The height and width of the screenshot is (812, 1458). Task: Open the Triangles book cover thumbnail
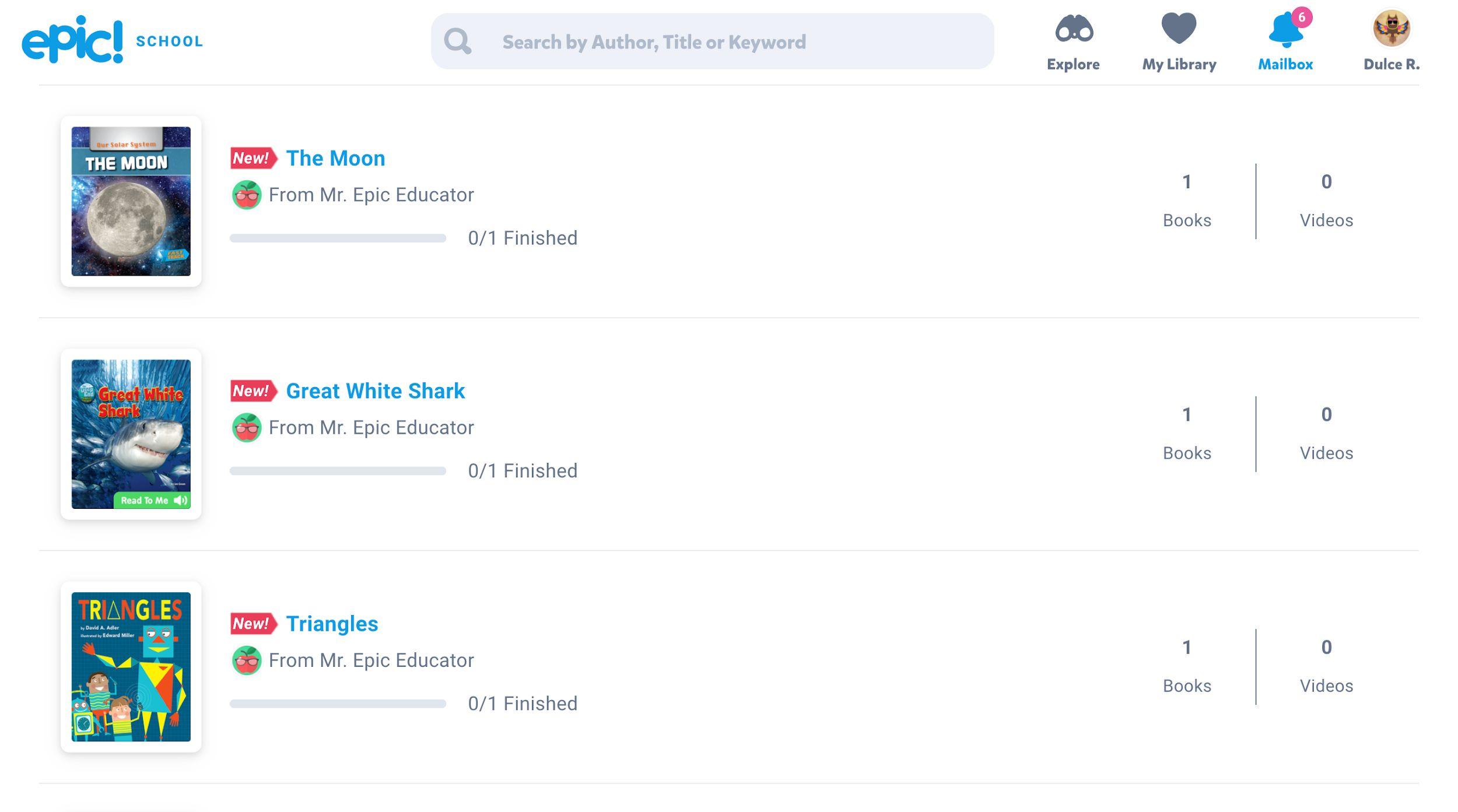pos(131,666)
